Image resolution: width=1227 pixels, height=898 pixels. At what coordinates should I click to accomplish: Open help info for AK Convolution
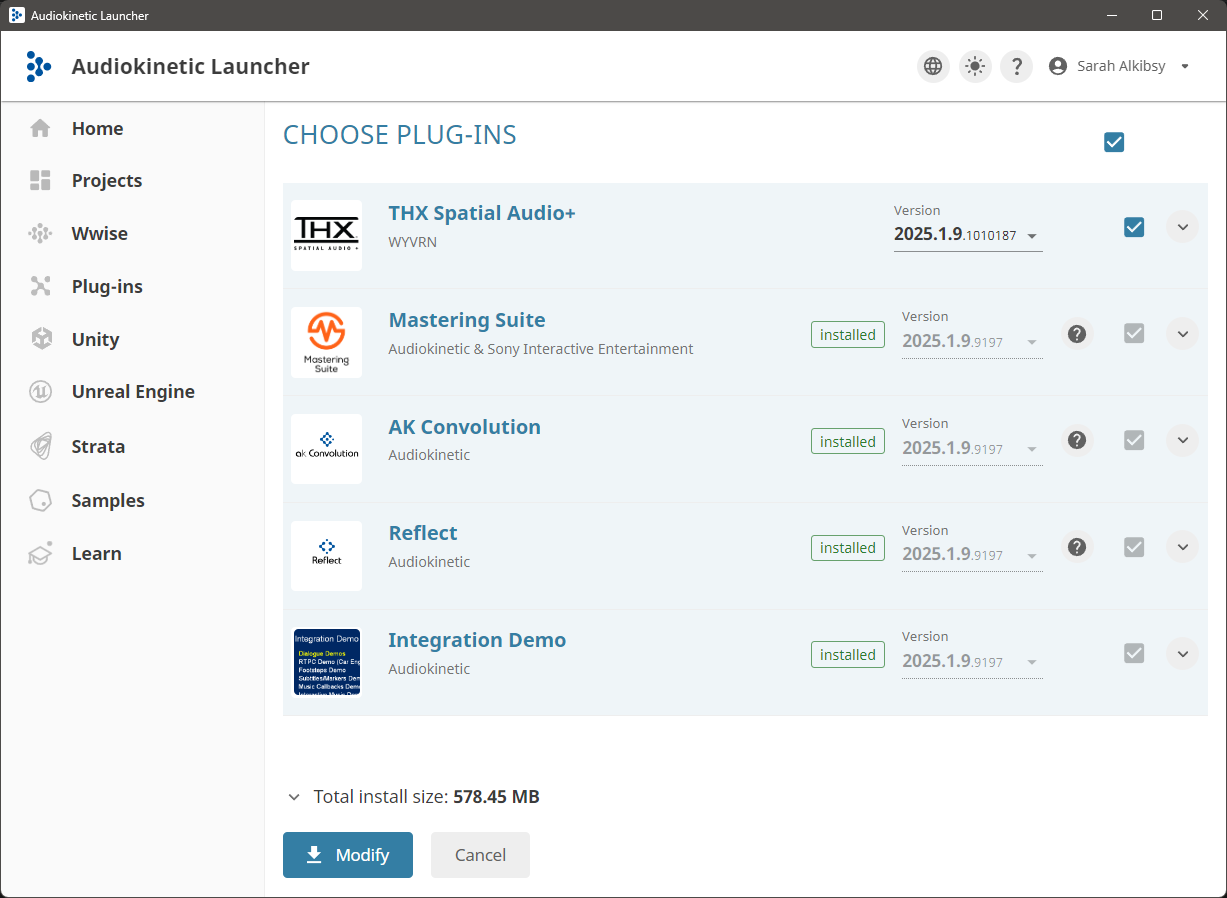tap(1077, 440)
